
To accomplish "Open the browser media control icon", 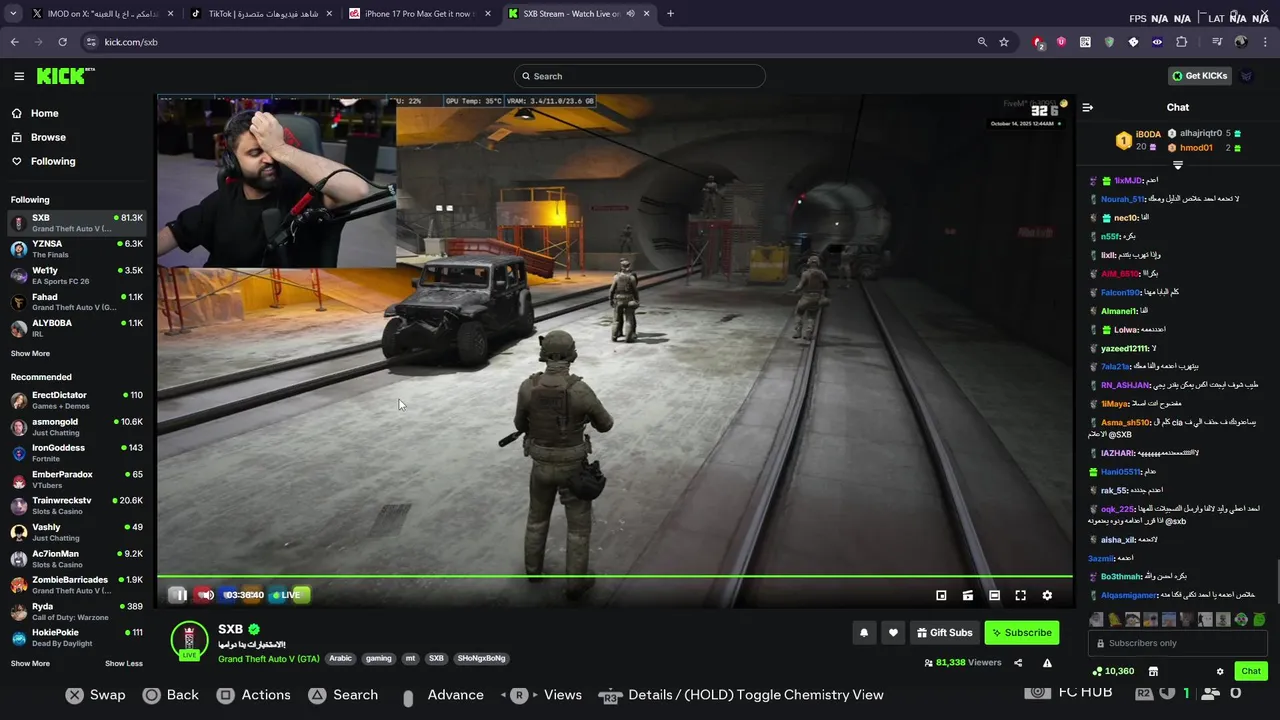I will coord(1217,42).
